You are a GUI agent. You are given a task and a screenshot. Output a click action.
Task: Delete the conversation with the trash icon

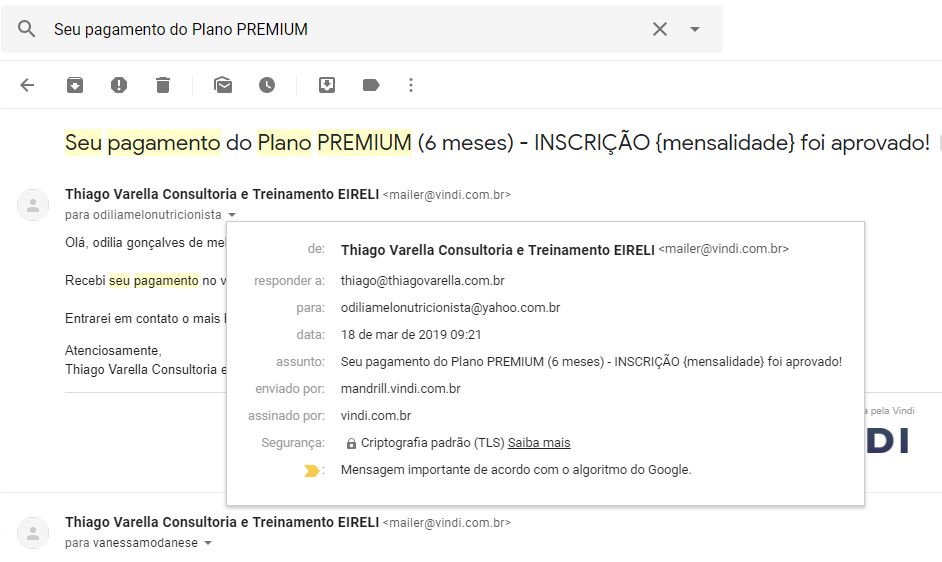(x=163, y=85)
